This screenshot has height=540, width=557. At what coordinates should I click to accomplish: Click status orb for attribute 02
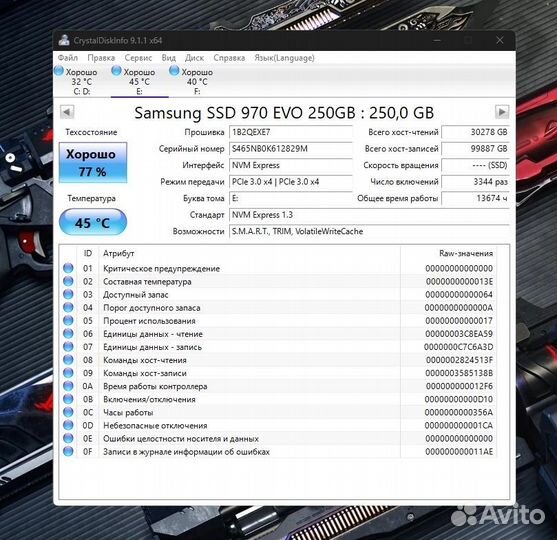click(x=68, y=281)
